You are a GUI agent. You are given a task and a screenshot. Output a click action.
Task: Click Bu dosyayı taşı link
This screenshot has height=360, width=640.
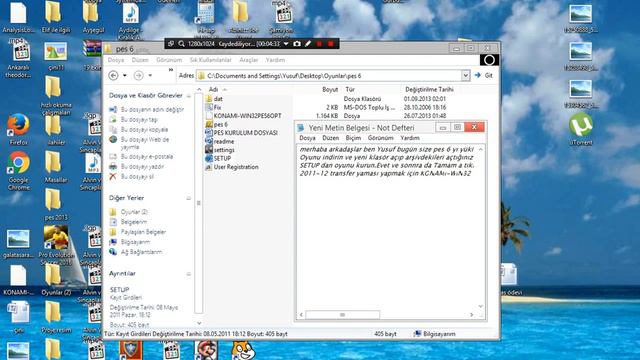[139, 120]
